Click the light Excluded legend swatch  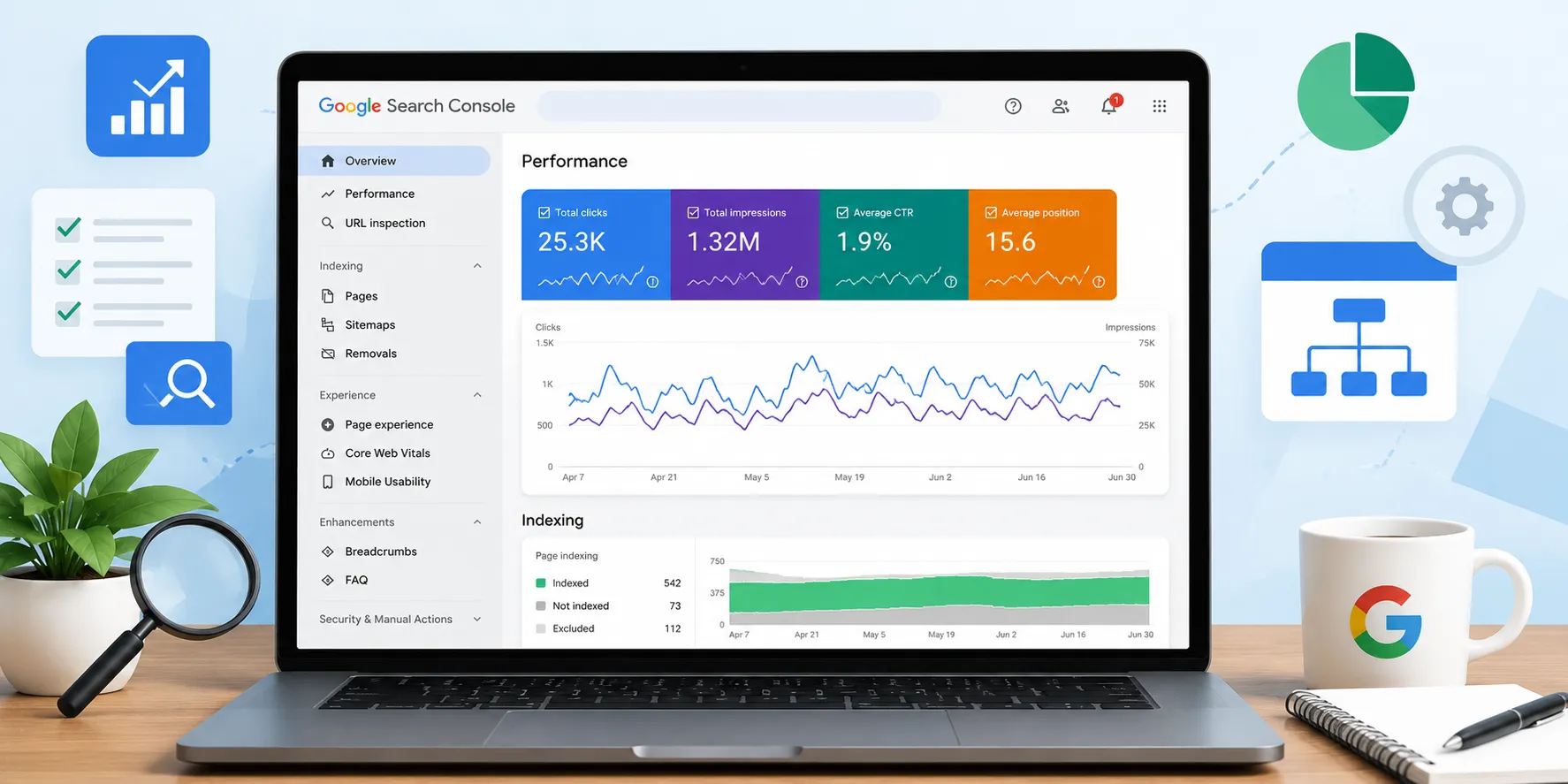click(x=541, y=628)
